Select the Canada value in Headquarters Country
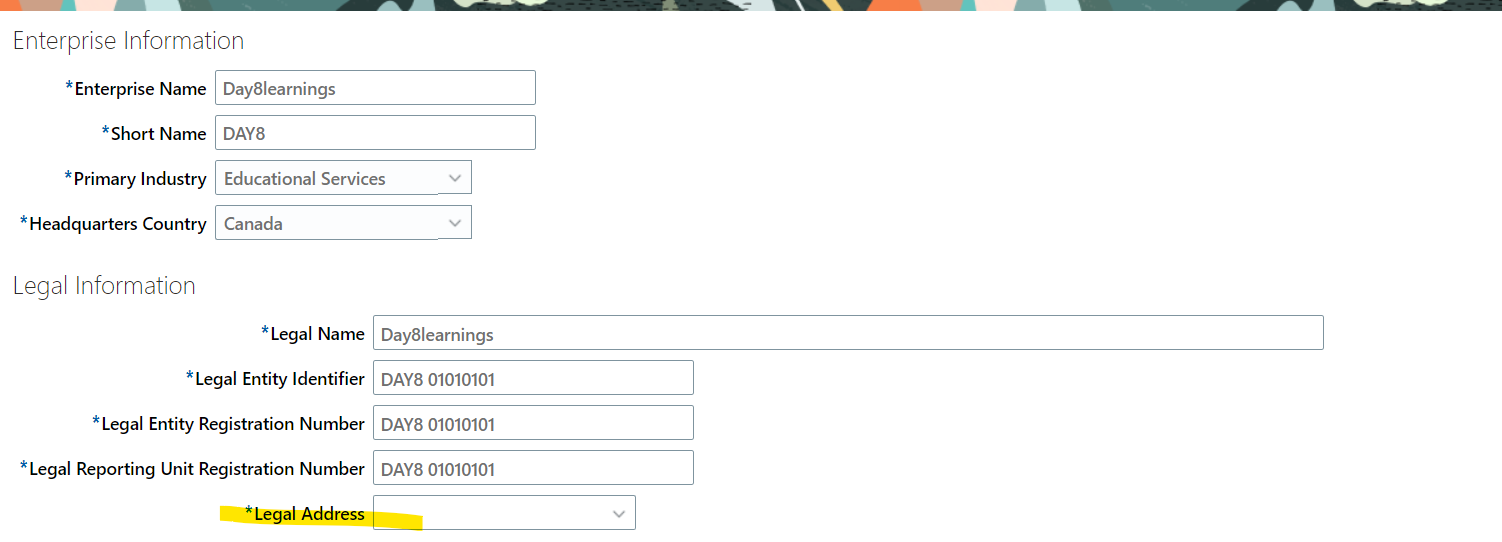1502x542 pixels. click(x=254, y=224)
